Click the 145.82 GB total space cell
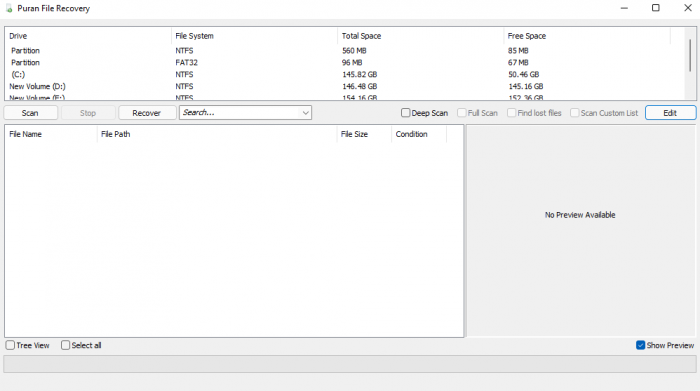700x391 pixels. tap(360, 75)
